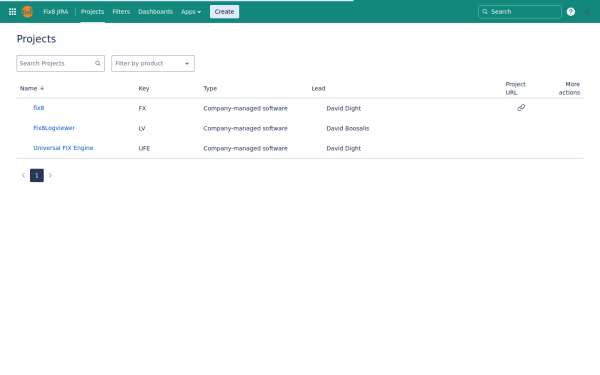Viewport: 600px width, 375px height.
Task: Open the Apps dropdown menu
Action: [191, 12]
